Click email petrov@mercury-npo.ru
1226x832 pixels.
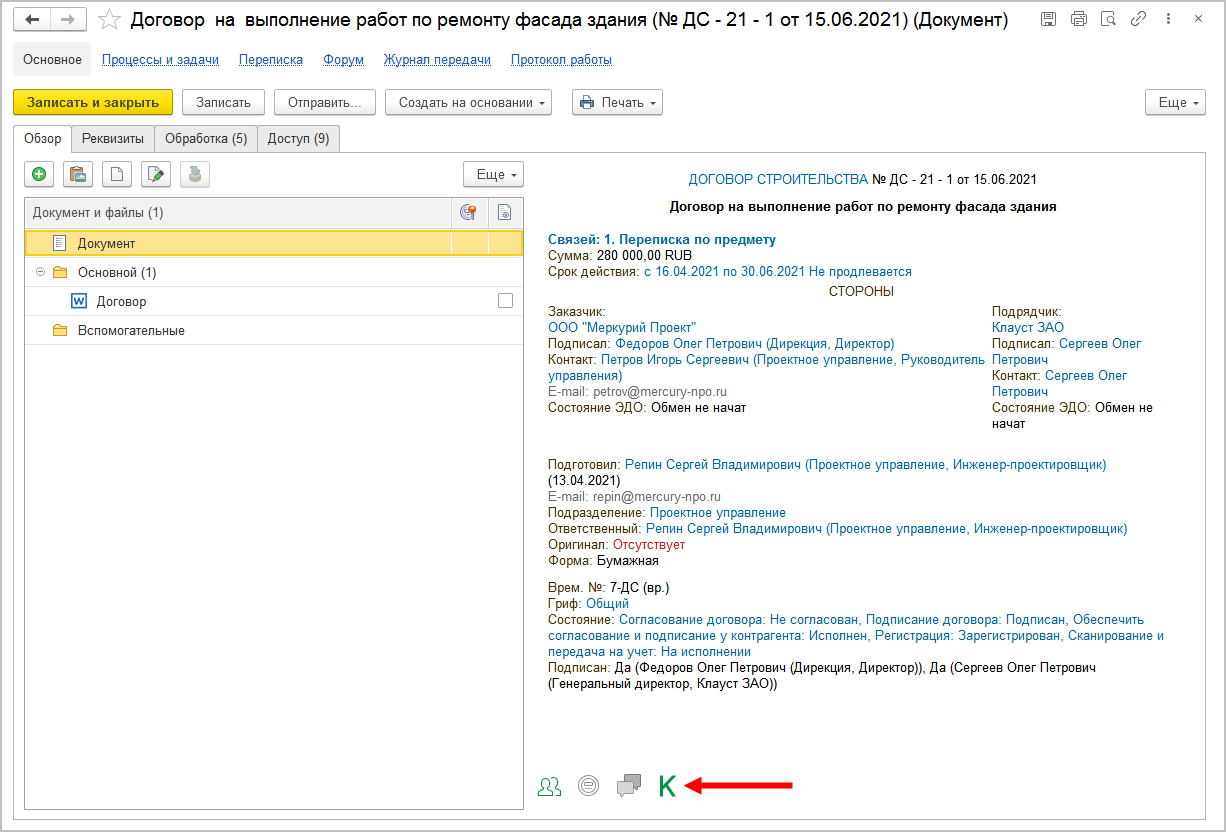pyautogui.click(x=659, y=392)
